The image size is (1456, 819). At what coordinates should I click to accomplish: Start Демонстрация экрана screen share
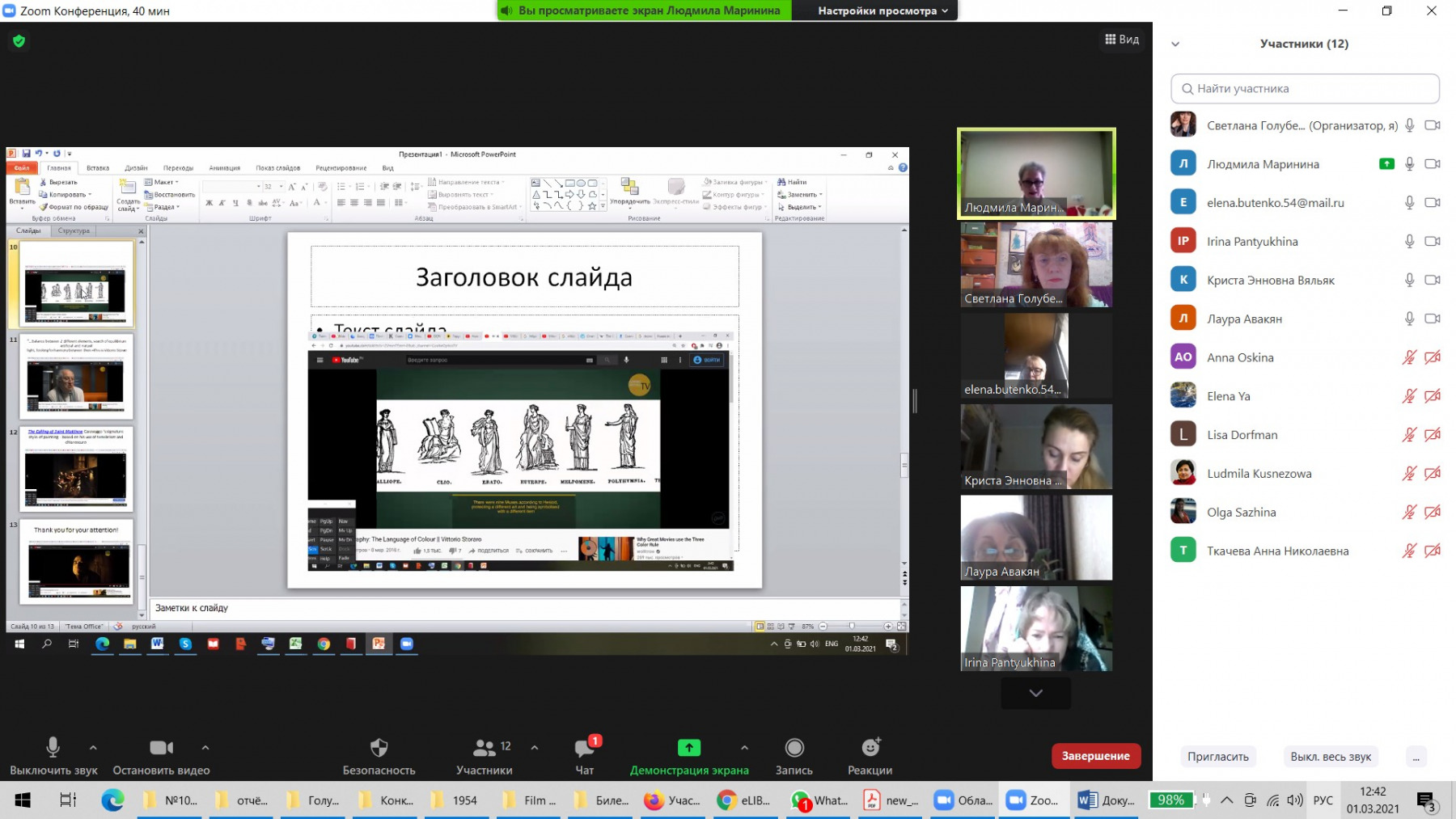(x=689, y=756)
